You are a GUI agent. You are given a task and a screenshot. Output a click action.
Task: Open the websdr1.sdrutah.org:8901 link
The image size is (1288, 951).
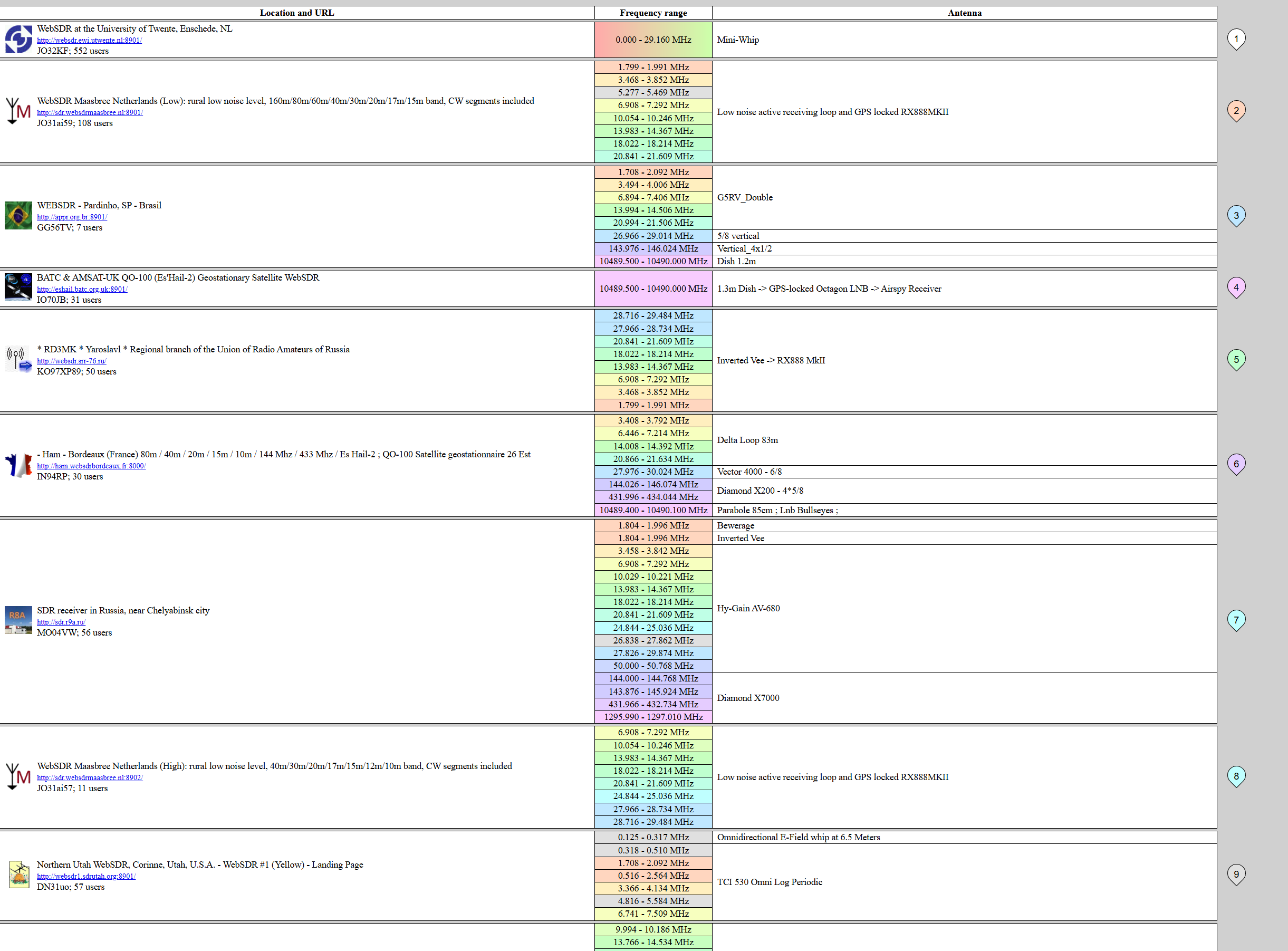(86, 876)
